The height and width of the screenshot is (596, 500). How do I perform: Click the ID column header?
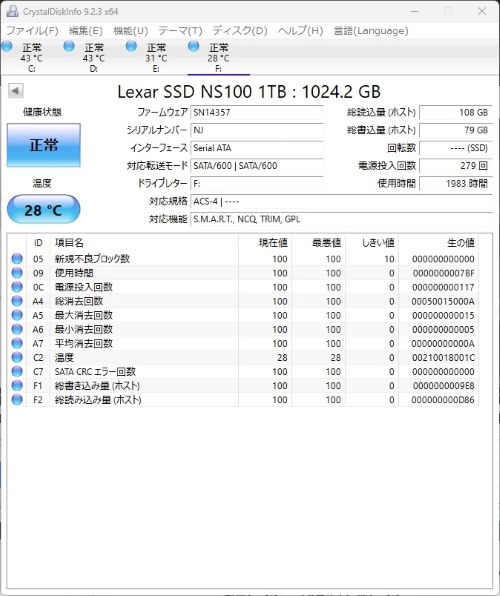pyautogui.click(x=38, y=243)
